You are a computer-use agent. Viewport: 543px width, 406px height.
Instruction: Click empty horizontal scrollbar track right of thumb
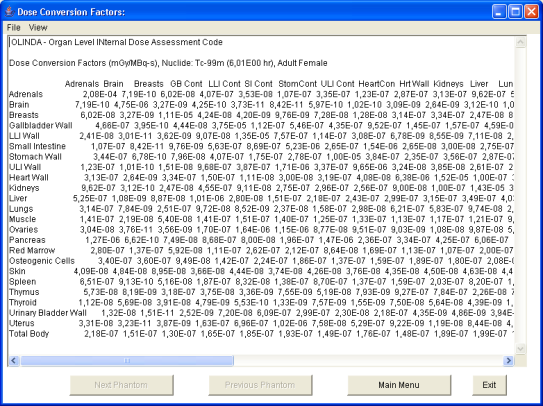368,361
